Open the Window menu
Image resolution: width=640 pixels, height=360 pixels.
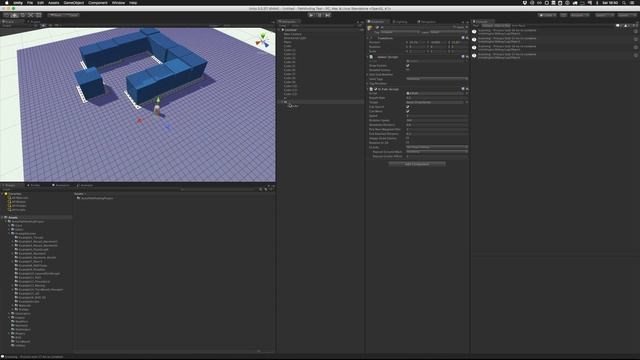tap(118, 2)
